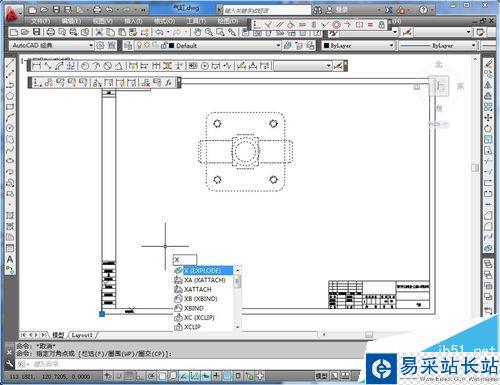Viewport: 500px width, 385px height.
Task: Click the Zoom Realtime magnifier icon
Action: [209, 32]
